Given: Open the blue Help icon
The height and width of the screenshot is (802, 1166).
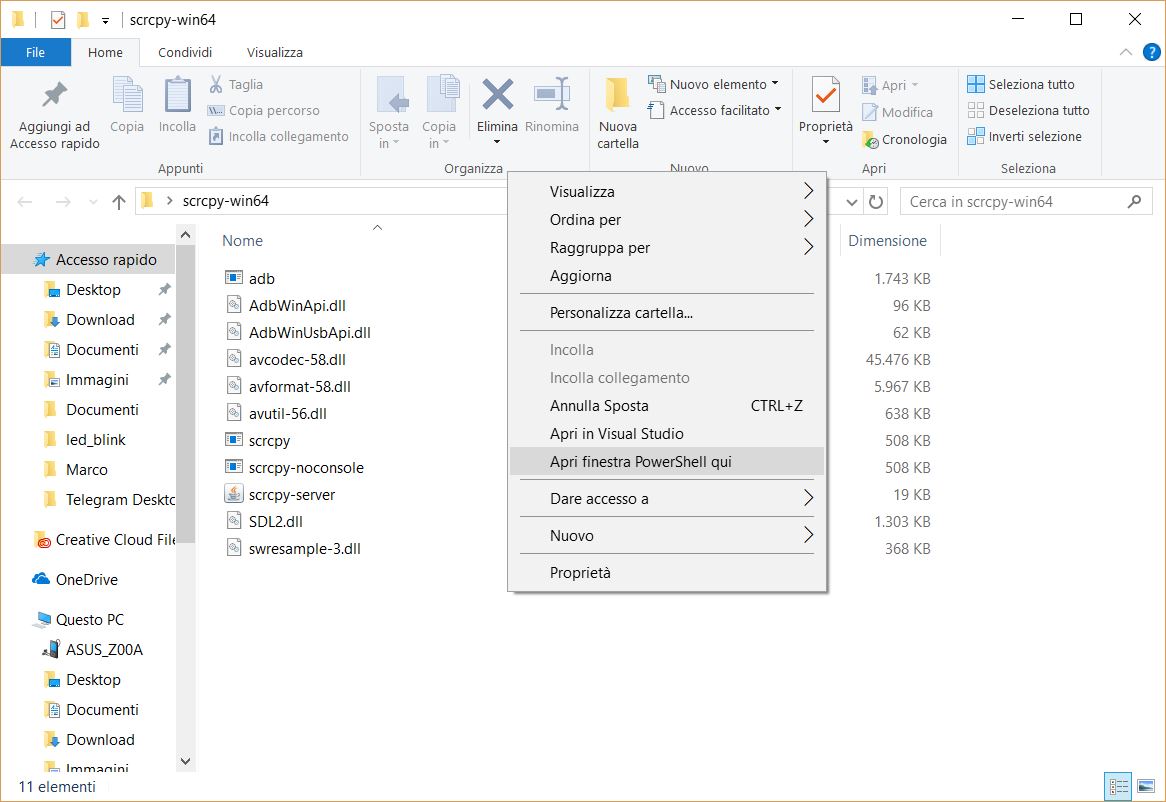Looking at the screenshot, I should tap(1151, 52).
